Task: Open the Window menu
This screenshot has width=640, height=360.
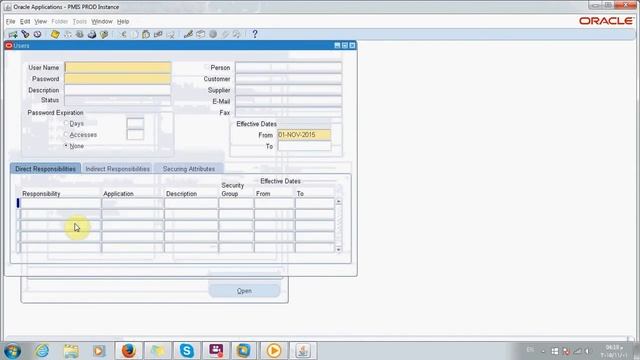Action: pos(102,21)
